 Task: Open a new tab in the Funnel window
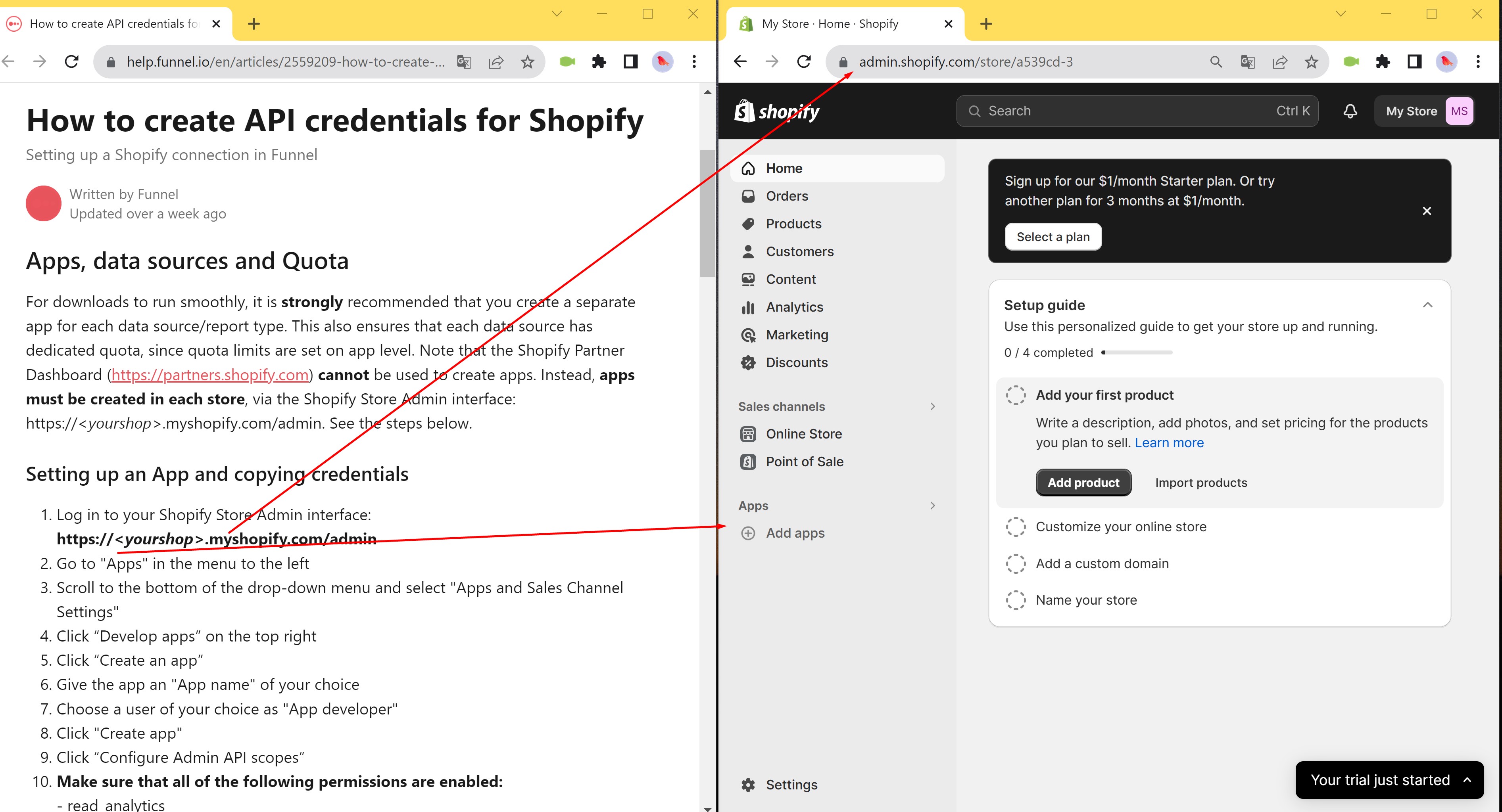[254, 24]
